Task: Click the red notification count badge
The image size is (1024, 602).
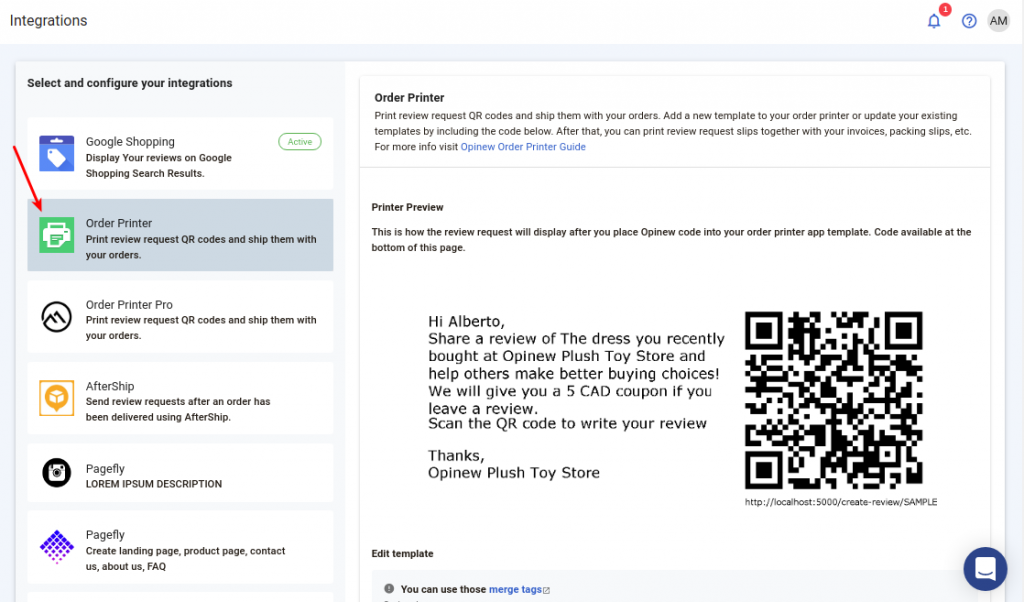Action: pos(945,9)
